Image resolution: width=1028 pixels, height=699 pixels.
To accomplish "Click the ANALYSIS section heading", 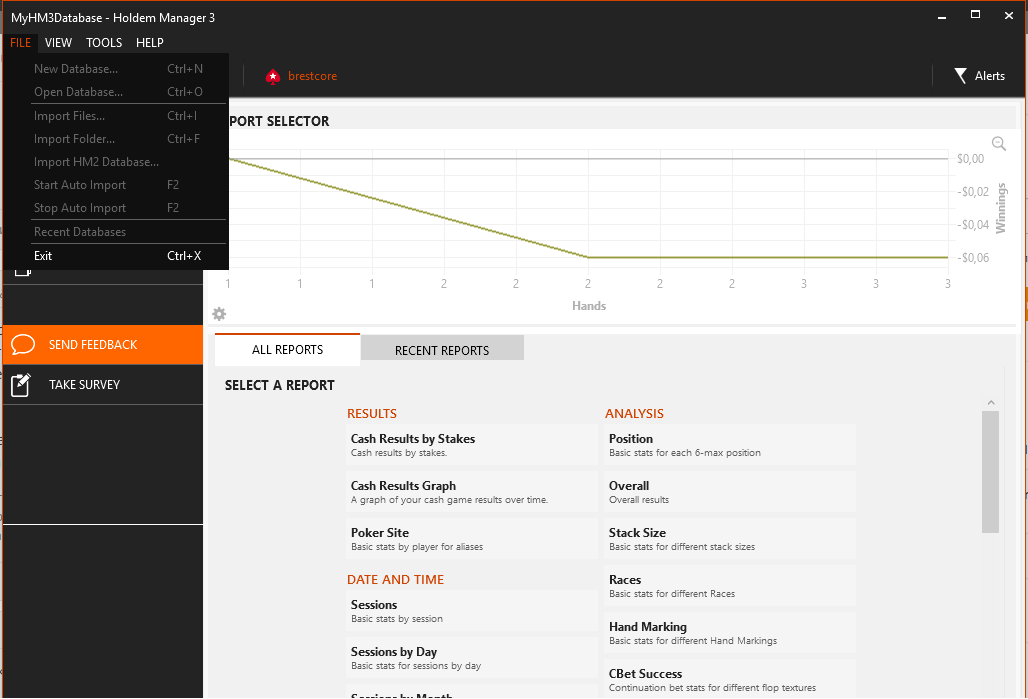I will (634, 414).
